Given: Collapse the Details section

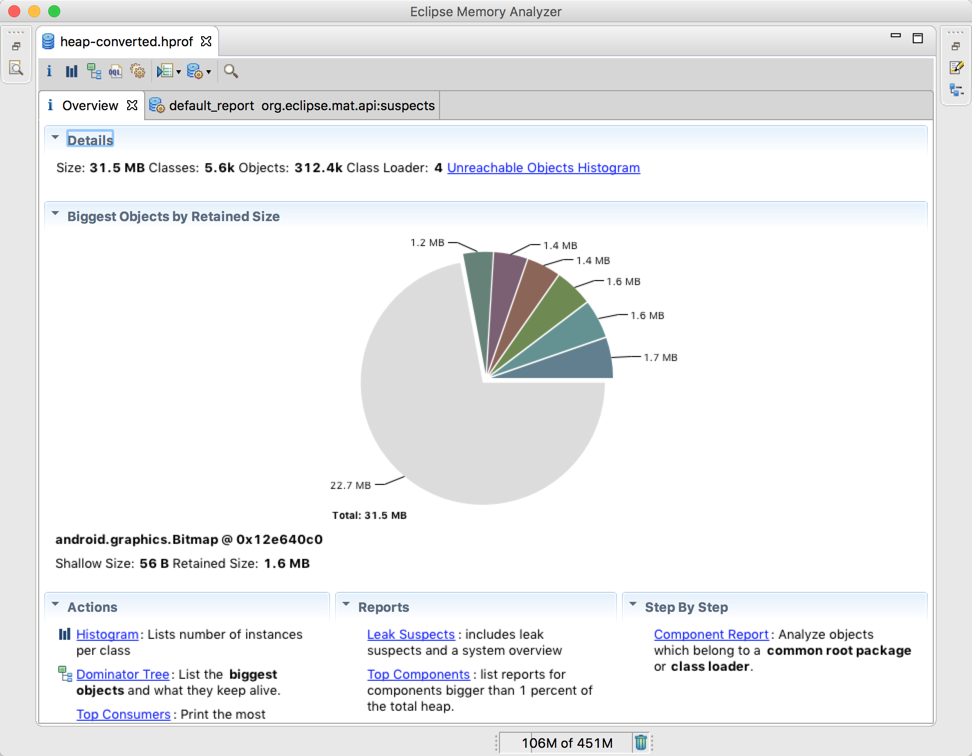Looking at the screenshot, I should coord(55,138).
